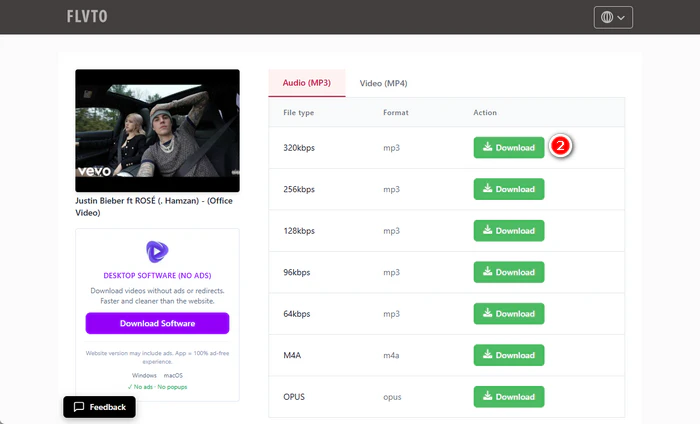Image resolution: width=700 pixels, height=424 pixels.
Task: Click the "128kbps" file type cell
Action: coord(299,231)
